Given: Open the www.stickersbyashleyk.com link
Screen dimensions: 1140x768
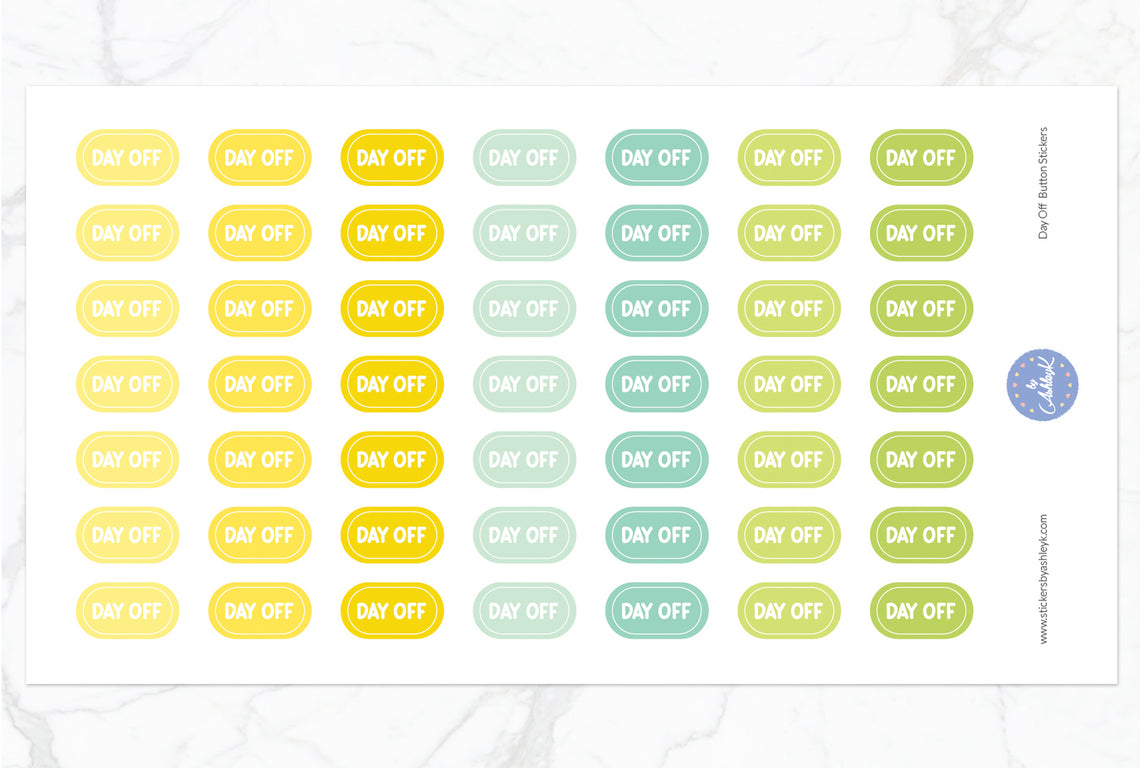Looking at the screenshot, I should click(1043, 579).
